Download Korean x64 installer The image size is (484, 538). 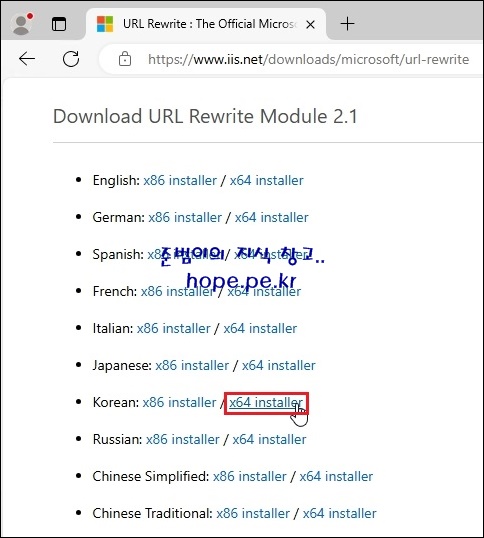point(266,402)
